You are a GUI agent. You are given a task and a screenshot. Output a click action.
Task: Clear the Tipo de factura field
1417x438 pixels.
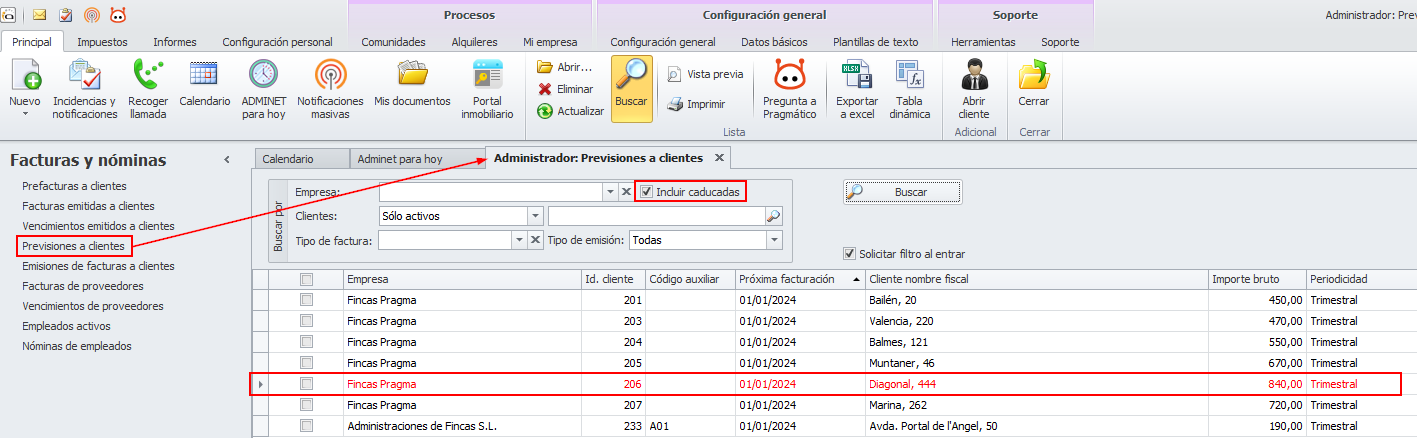point(535,240)
